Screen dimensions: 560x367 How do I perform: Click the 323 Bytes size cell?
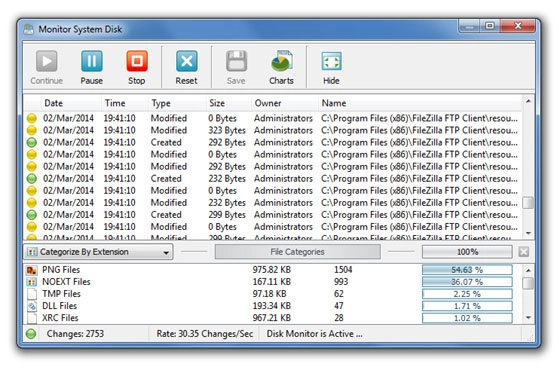(x=227, y=130)
